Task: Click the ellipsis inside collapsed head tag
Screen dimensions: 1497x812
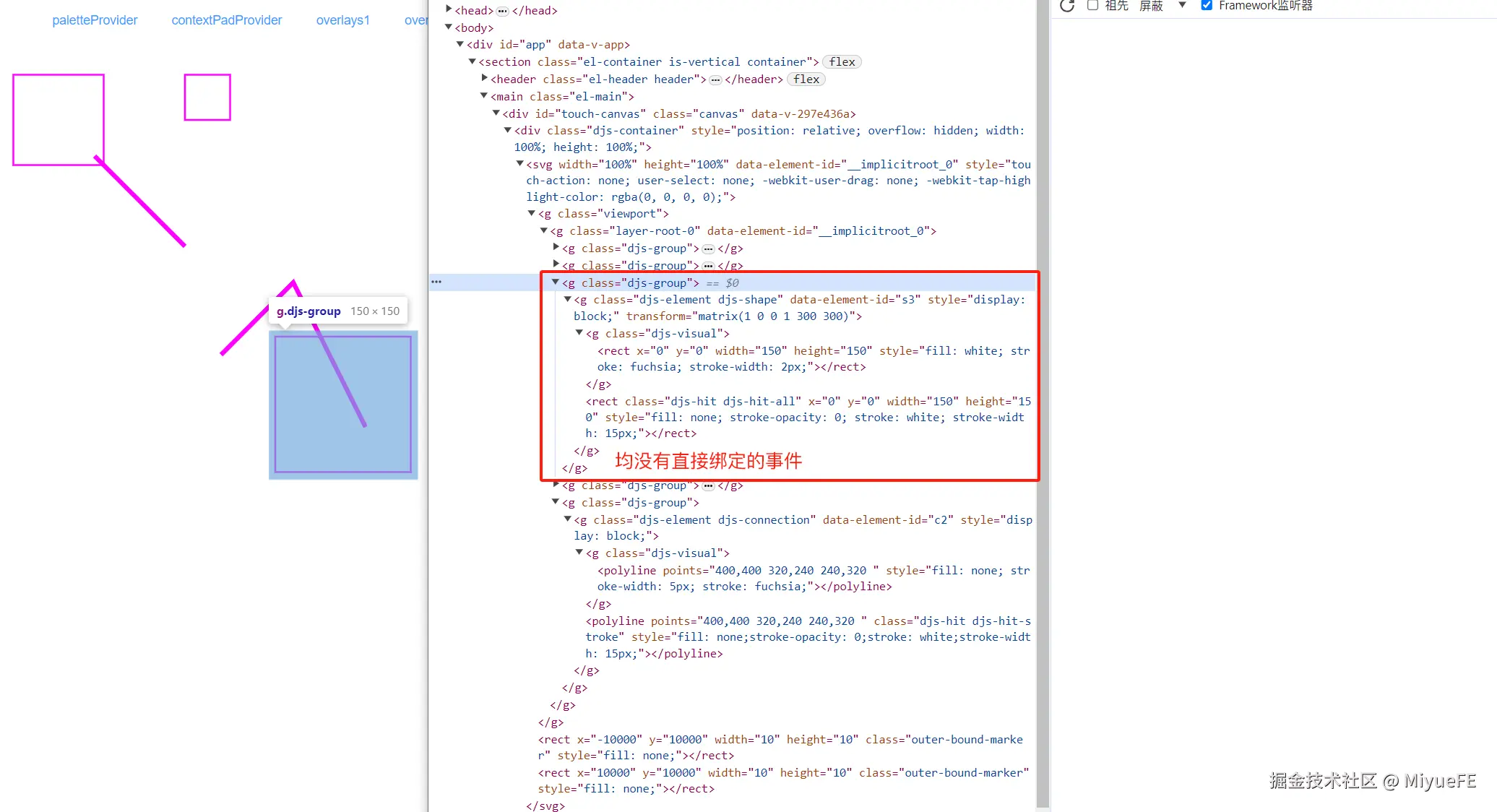Action: 502,11
